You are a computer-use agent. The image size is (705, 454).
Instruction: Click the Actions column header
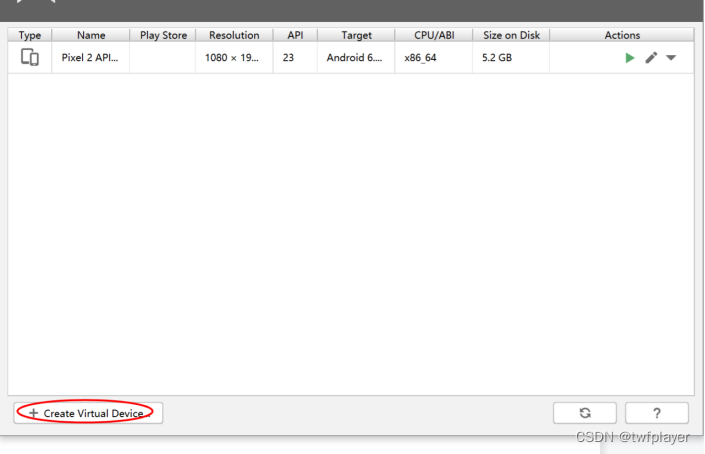[622, 35]
